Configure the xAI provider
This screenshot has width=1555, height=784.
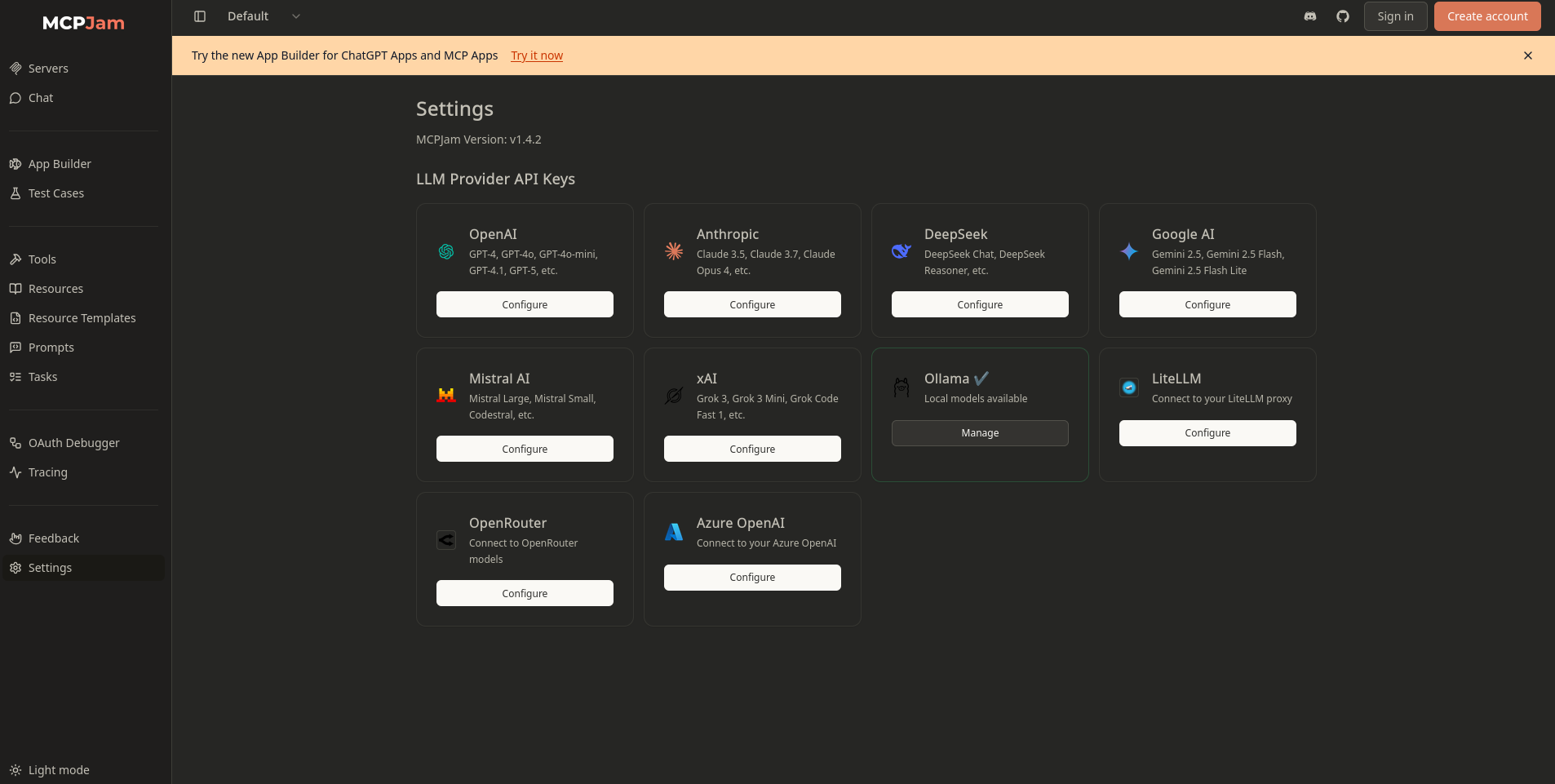click(x=752, y=449)
